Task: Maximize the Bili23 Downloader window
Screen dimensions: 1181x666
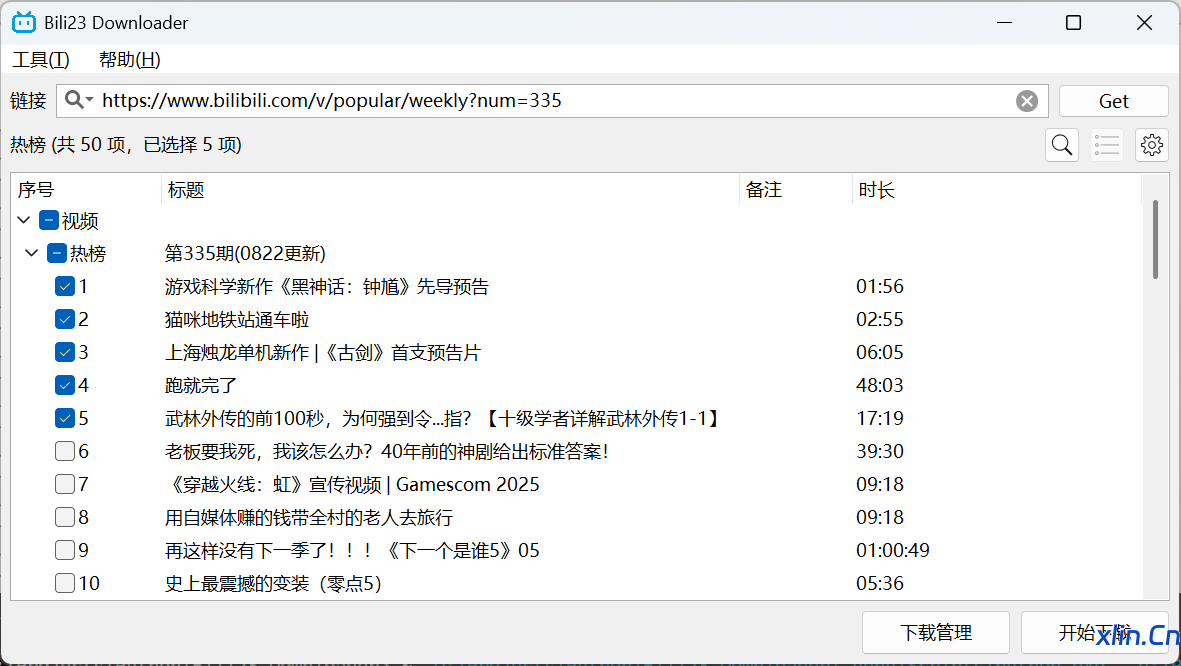Action: point(1074,23)
